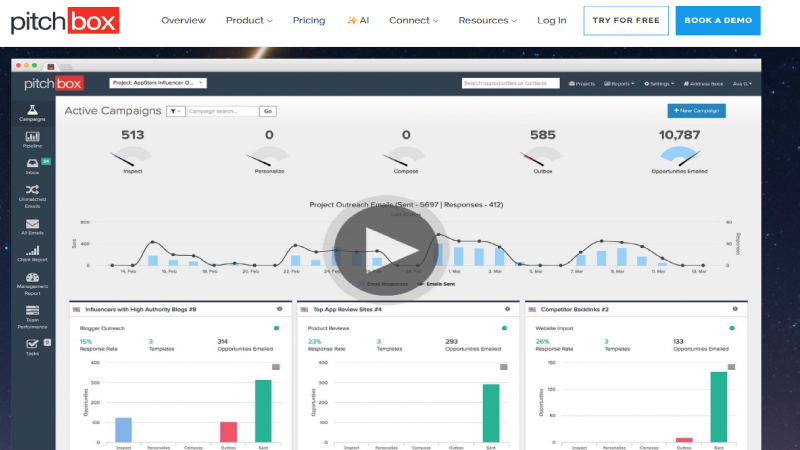Click the green status dot for Blogger Outreach

277,328
